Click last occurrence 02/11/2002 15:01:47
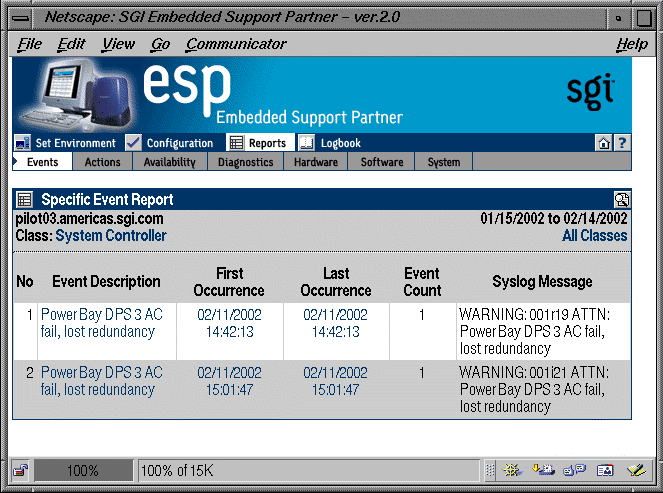Screen dimensions: 663x493 (x=335, y=381)
